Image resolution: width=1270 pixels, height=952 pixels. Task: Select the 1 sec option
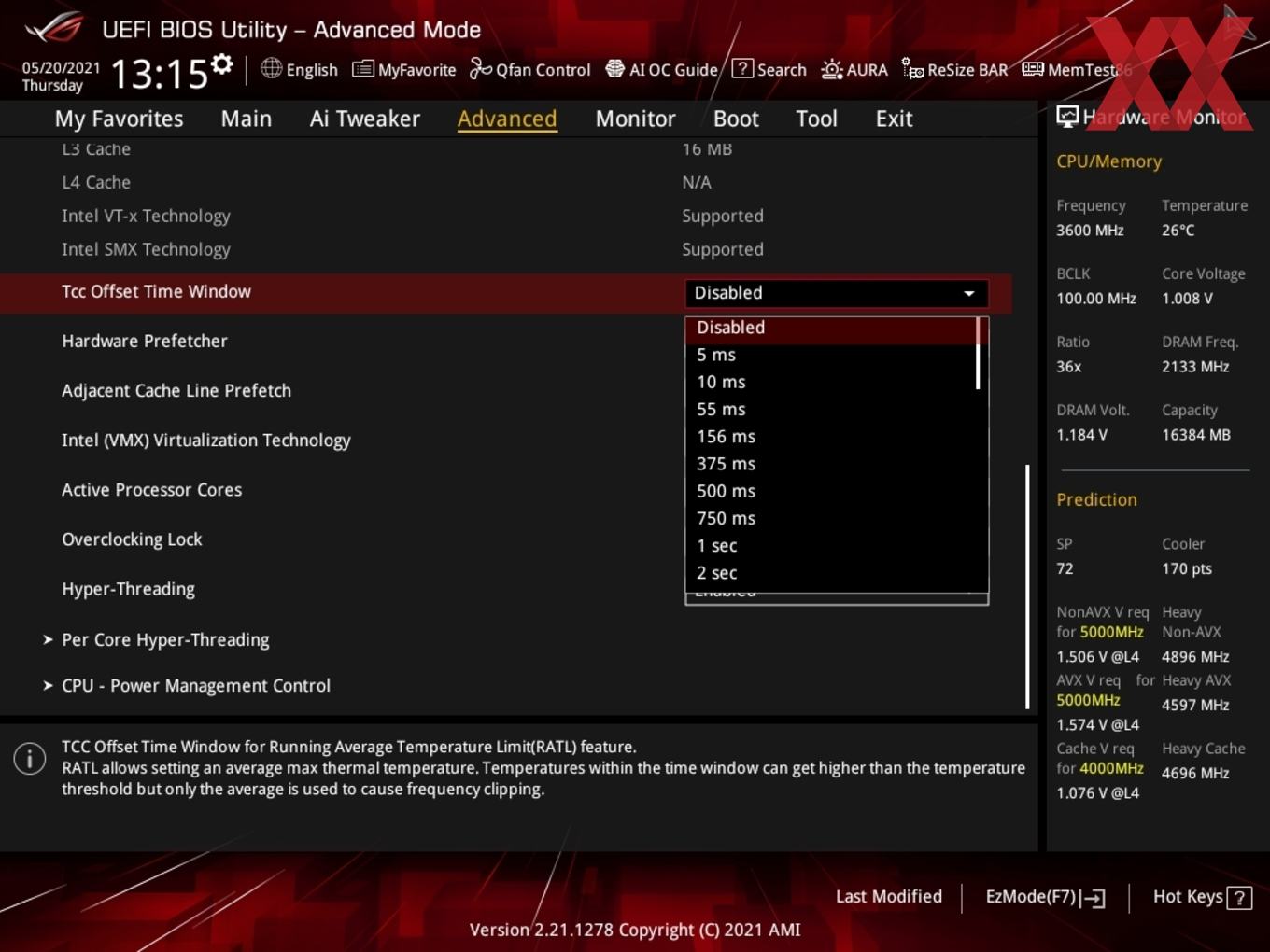tap(831, 545)
